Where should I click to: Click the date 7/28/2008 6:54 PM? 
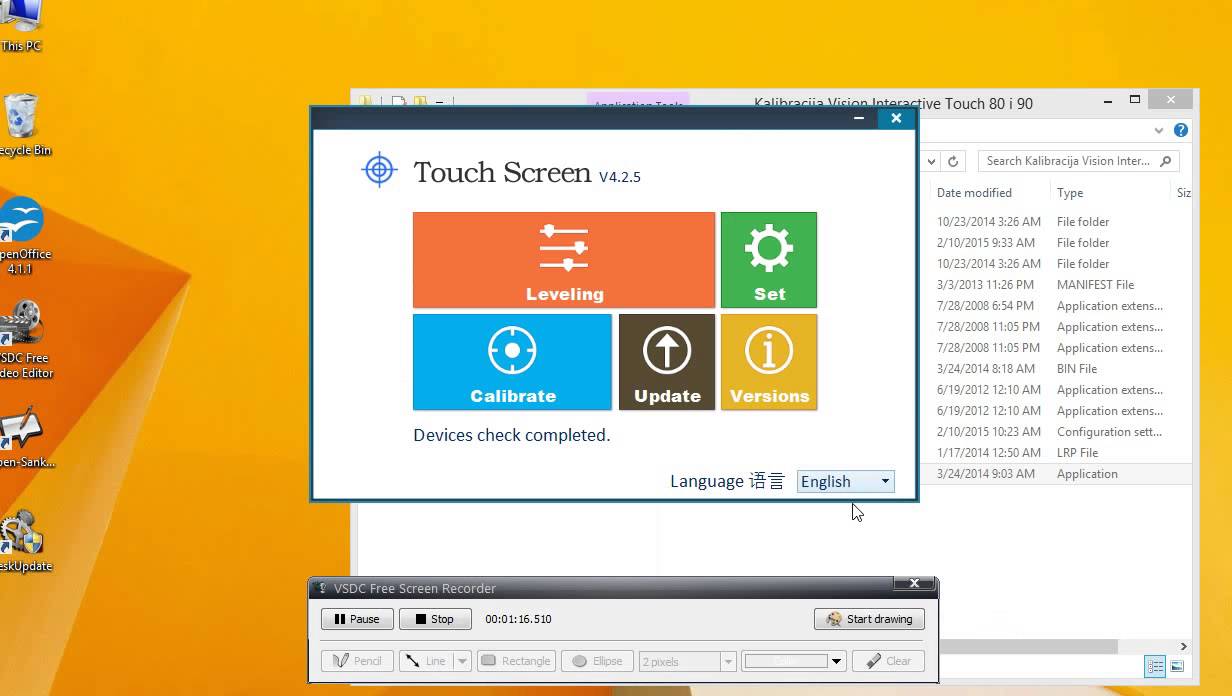tap(985, 305)
